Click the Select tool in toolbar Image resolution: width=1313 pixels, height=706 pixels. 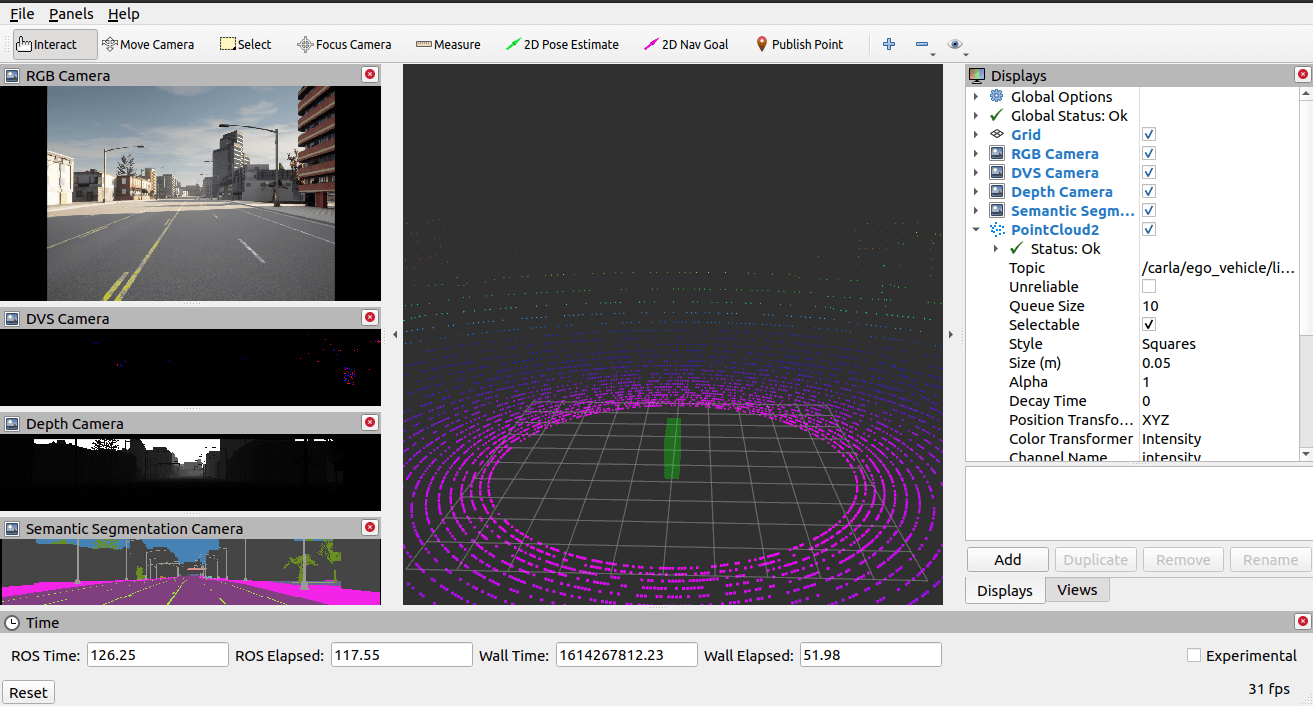coord(245,44)
